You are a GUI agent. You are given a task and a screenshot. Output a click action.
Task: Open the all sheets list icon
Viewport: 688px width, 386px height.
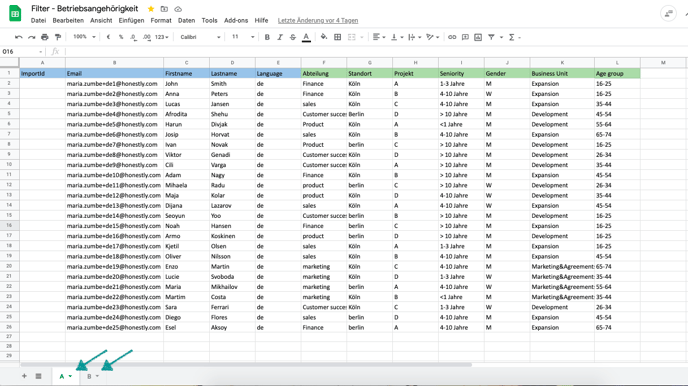pyautogui.click(x=39, y=376)
